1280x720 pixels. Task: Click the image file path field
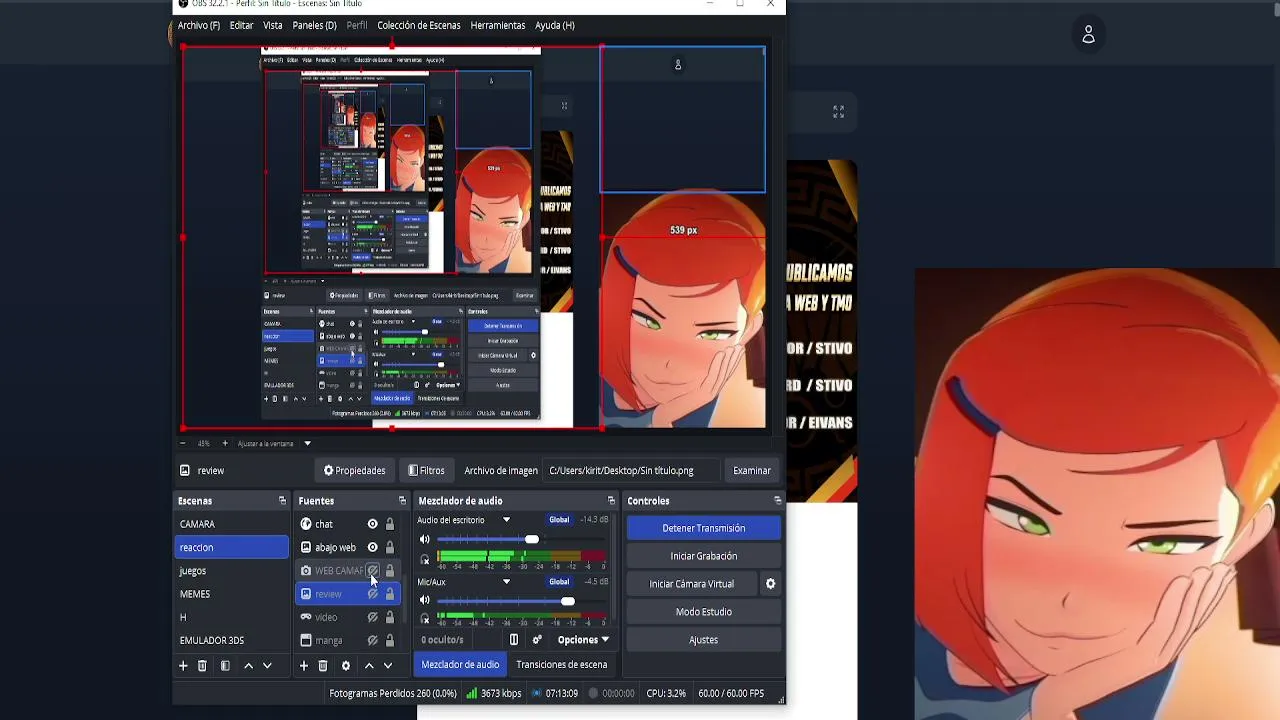pyautogui.click(x=632, y=471)
